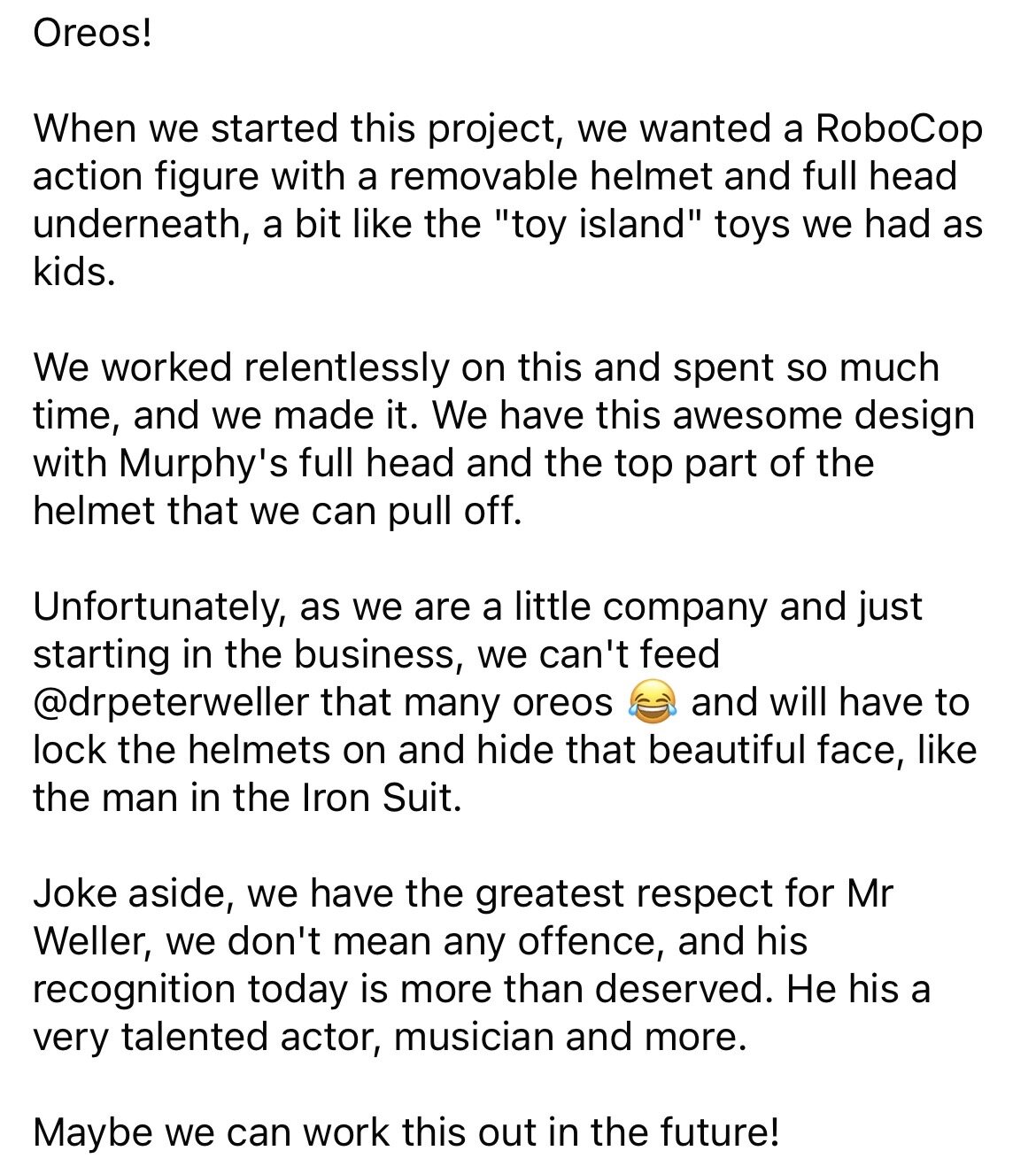Click the word "kids." ending first paragraph

click(73, 272)
